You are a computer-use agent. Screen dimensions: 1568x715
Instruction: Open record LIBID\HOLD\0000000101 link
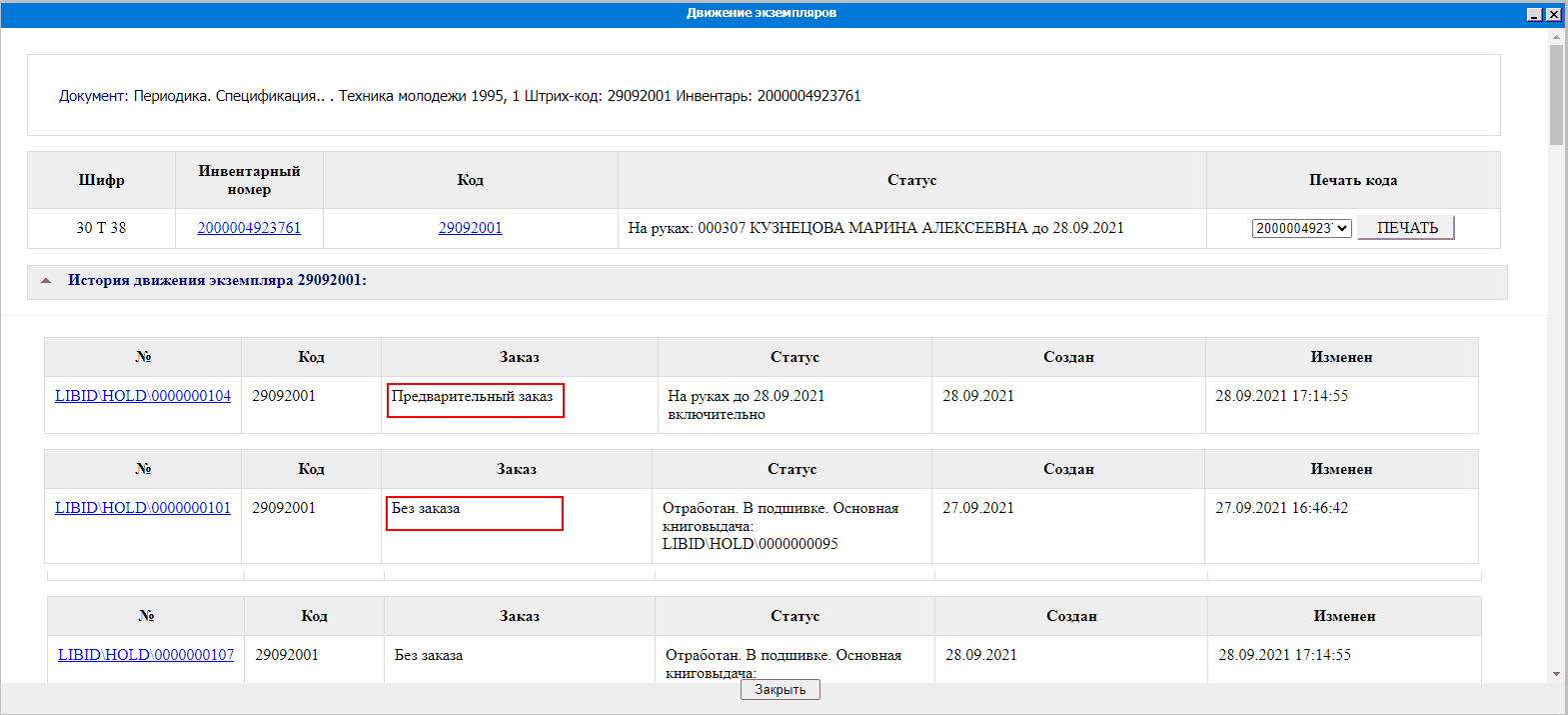tap(143, 508)
